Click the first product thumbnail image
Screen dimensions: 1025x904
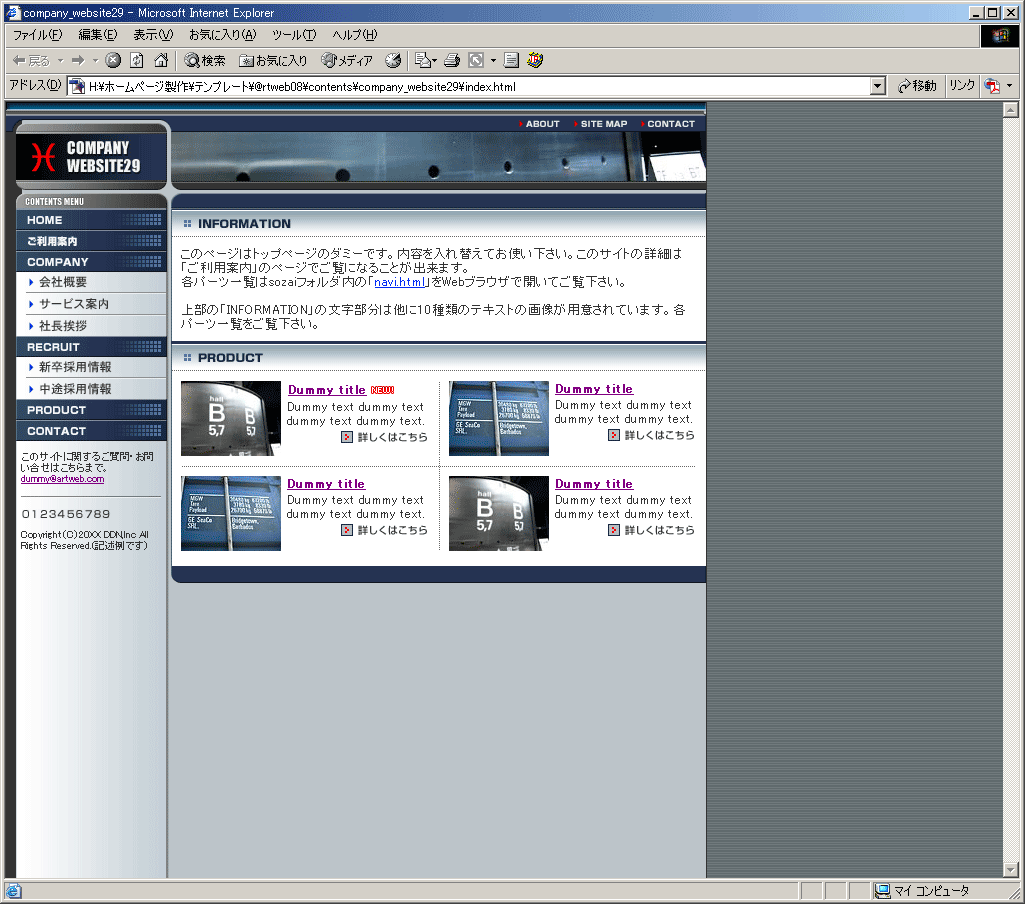(x=231, y=418)
